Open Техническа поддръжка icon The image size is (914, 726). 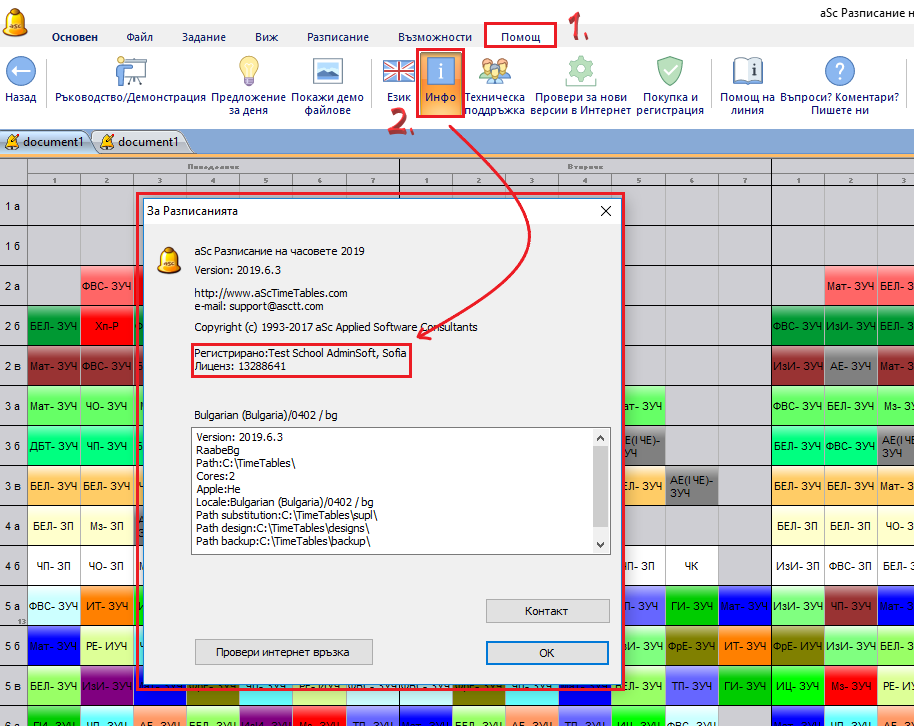494,72
